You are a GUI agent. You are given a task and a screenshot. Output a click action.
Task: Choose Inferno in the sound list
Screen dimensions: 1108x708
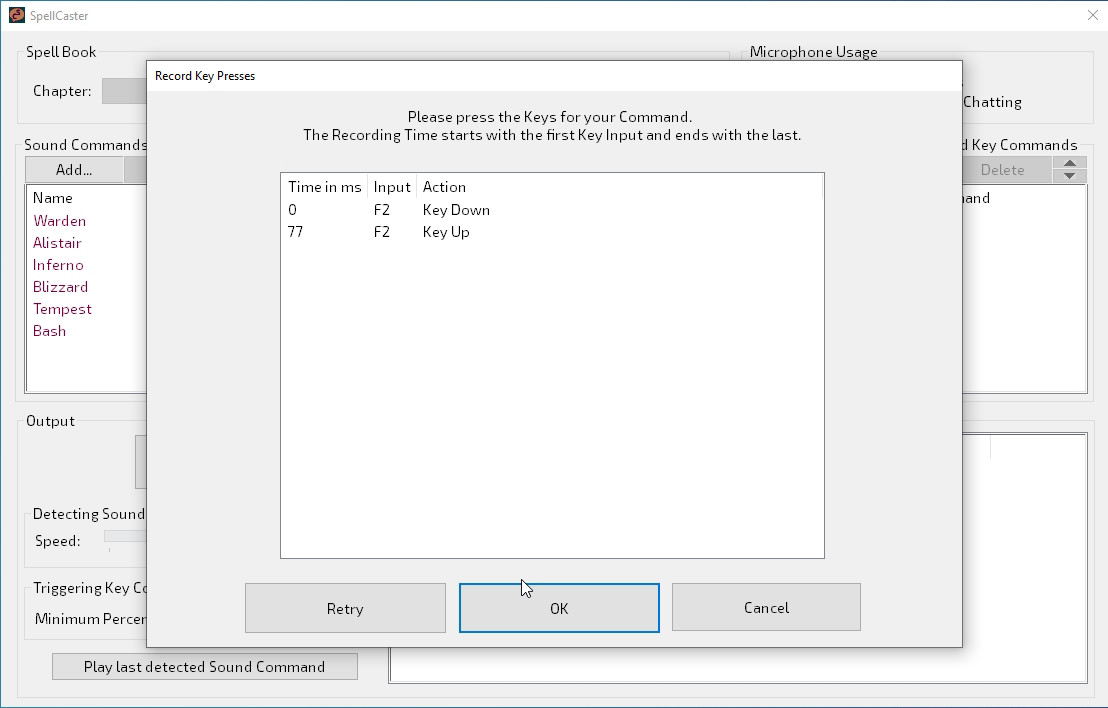tap(58, 265)
